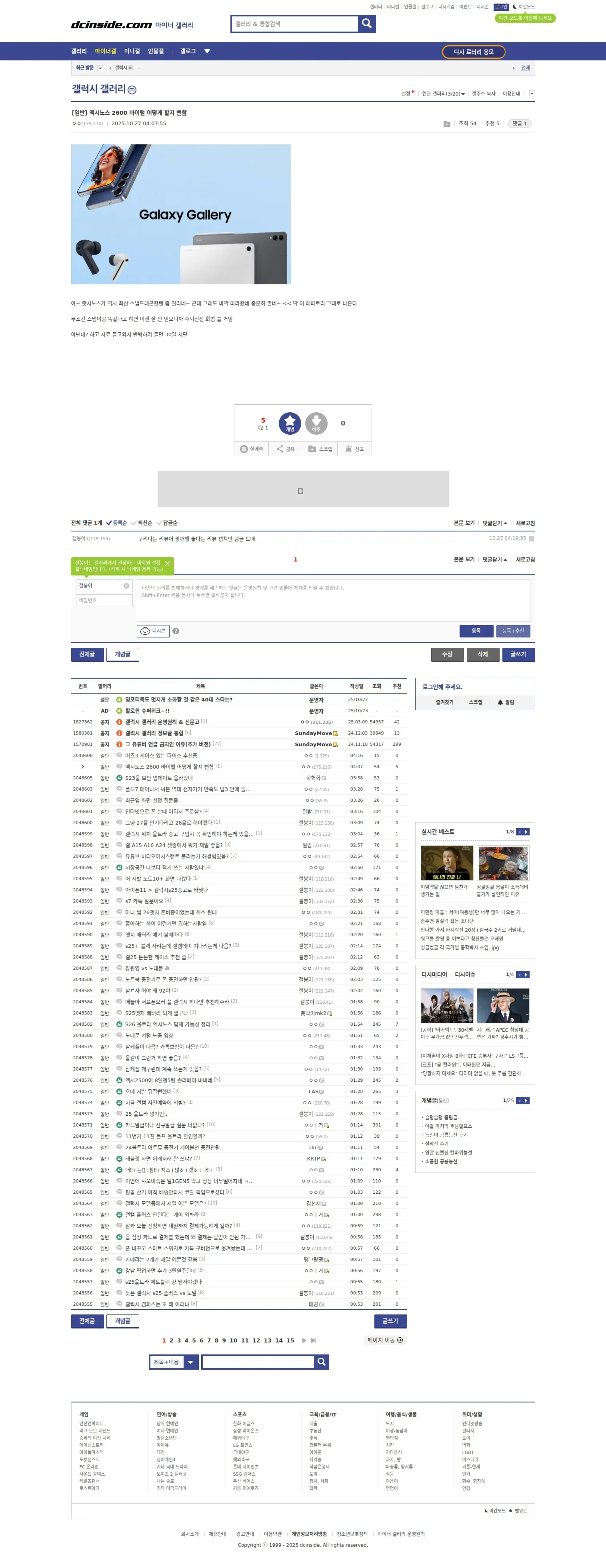Image resolution: width=606 pixels, height=1568 pixels.
Task: Click the question mark help icon beside 디시콘
Action: point(176,631)
